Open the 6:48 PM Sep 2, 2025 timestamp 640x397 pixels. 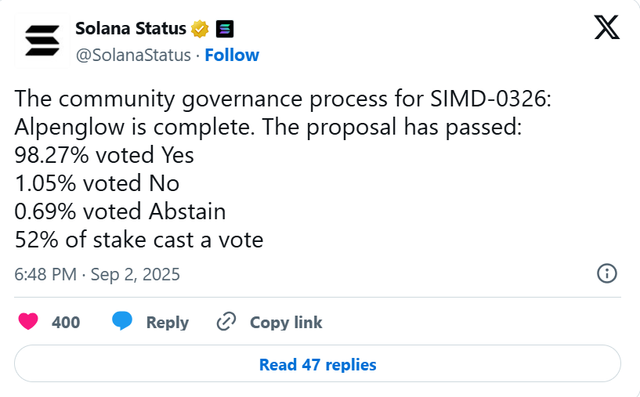click(x=97, y=274)
